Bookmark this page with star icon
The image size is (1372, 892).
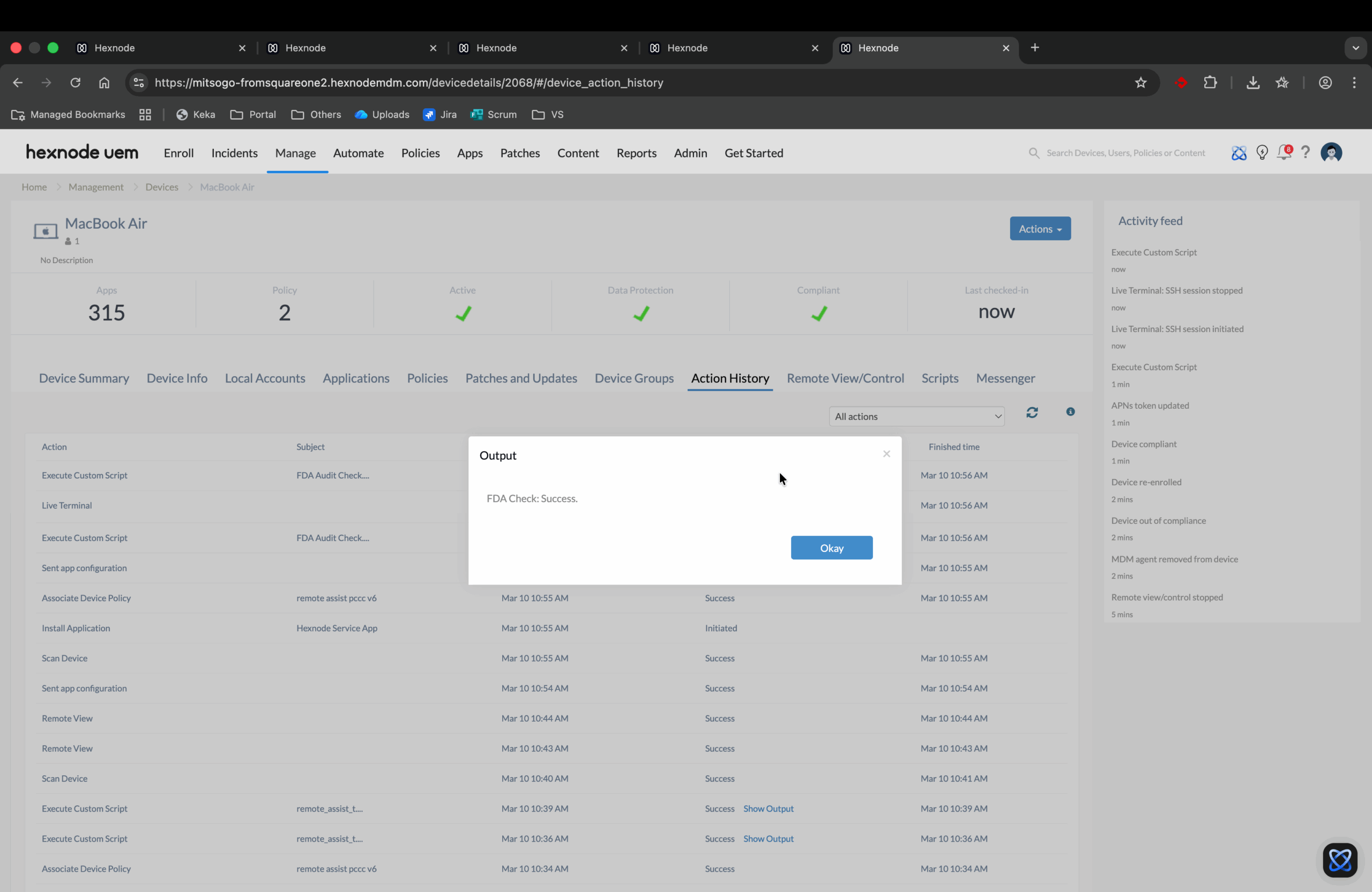1140,83
